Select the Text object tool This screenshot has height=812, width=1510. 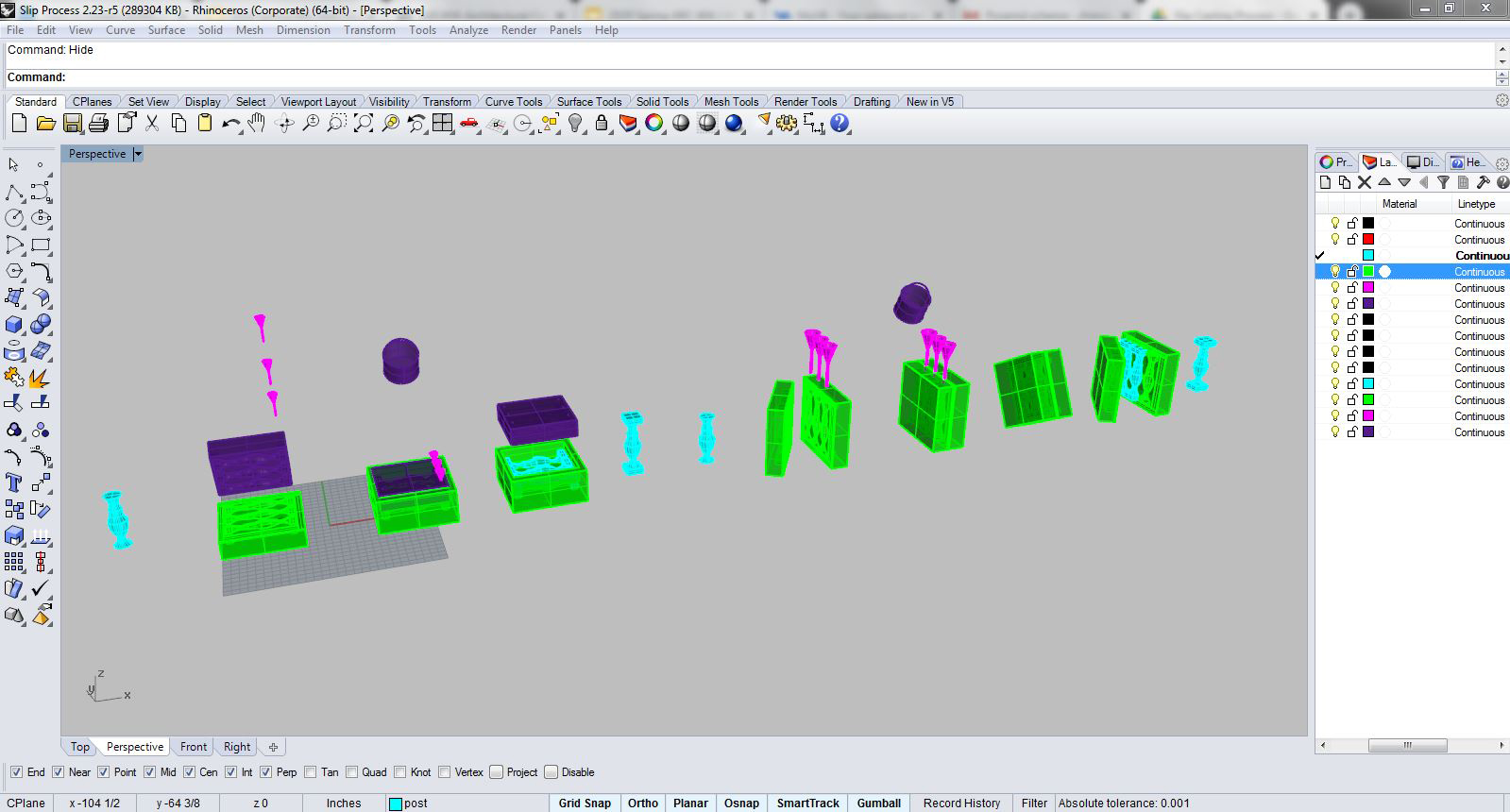tap(14, 482)
